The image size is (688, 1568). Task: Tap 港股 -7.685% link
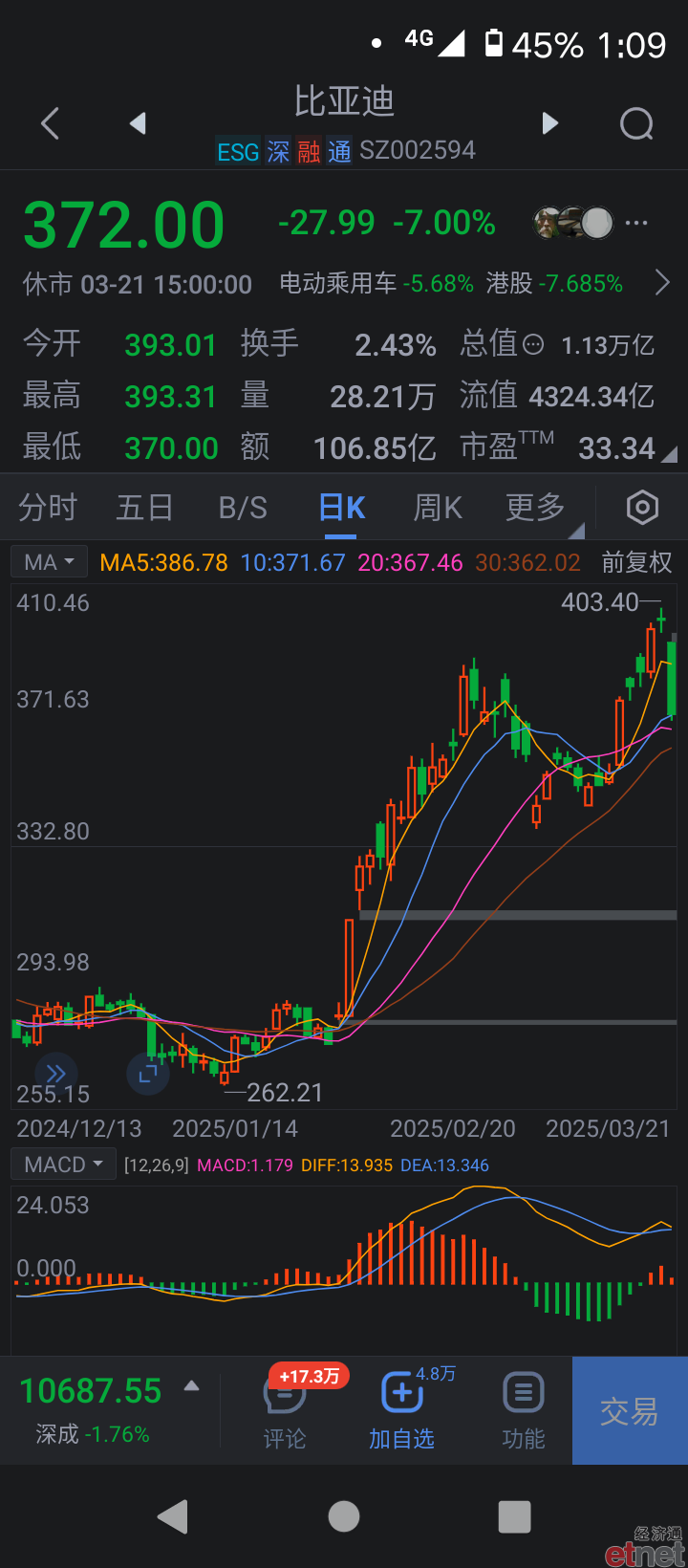point(554,283)
